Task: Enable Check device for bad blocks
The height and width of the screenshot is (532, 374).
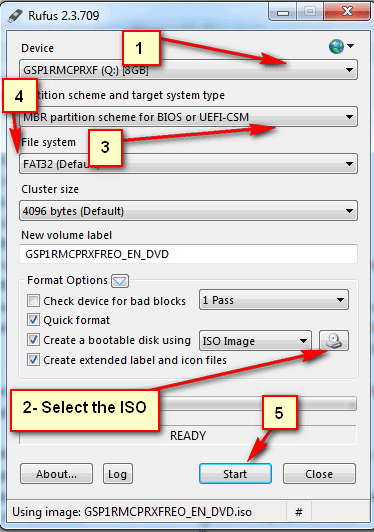Action: (33, 301)
